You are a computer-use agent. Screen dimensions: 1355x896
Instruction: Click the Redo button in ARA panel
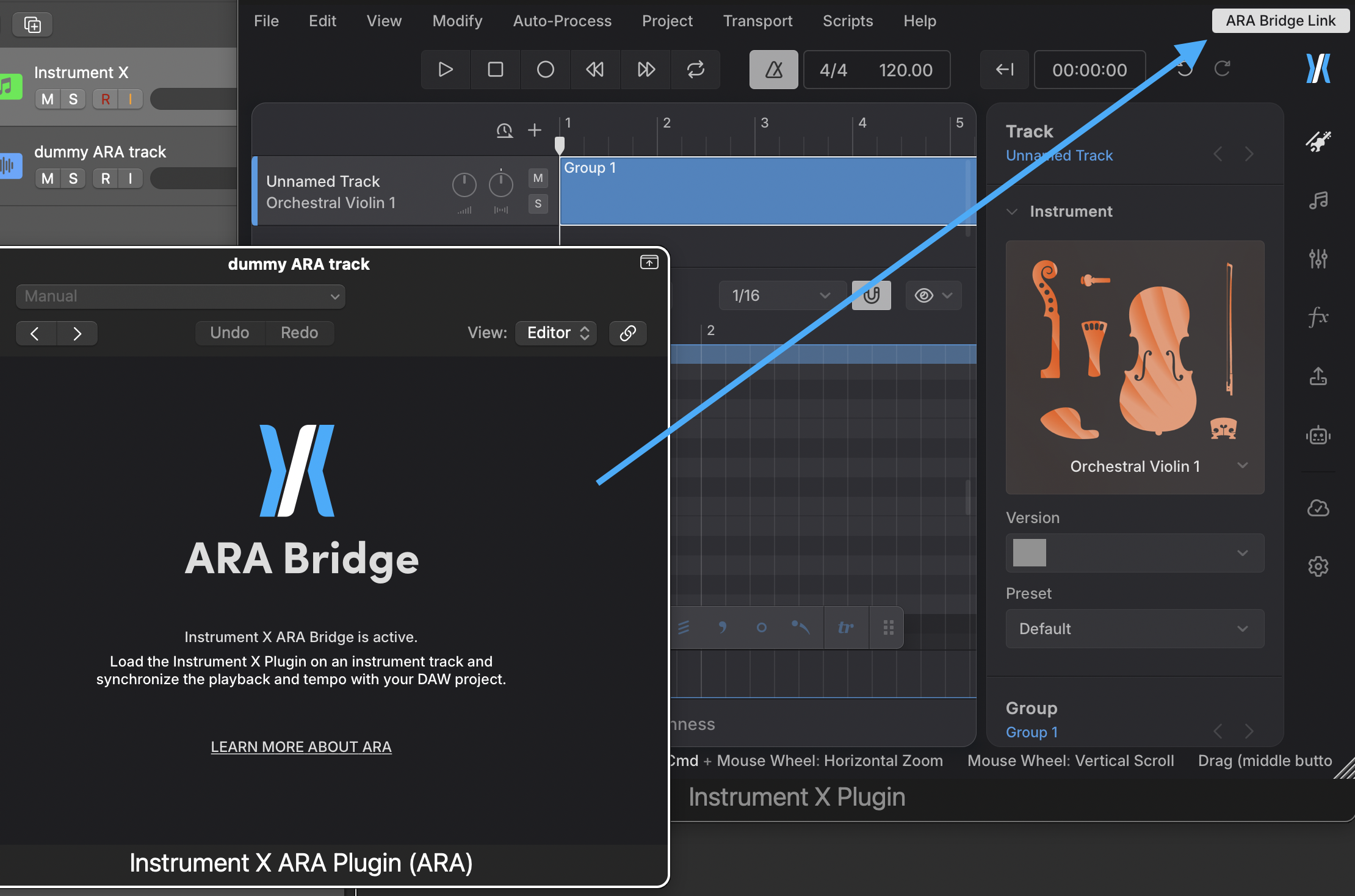(299, 333)
